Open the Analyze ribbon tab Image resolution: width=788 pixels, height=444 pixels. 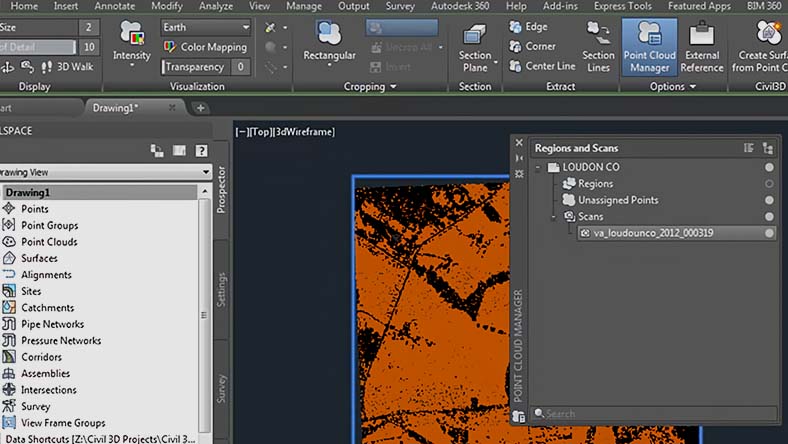pyautogui.click(x=216, y=6)
